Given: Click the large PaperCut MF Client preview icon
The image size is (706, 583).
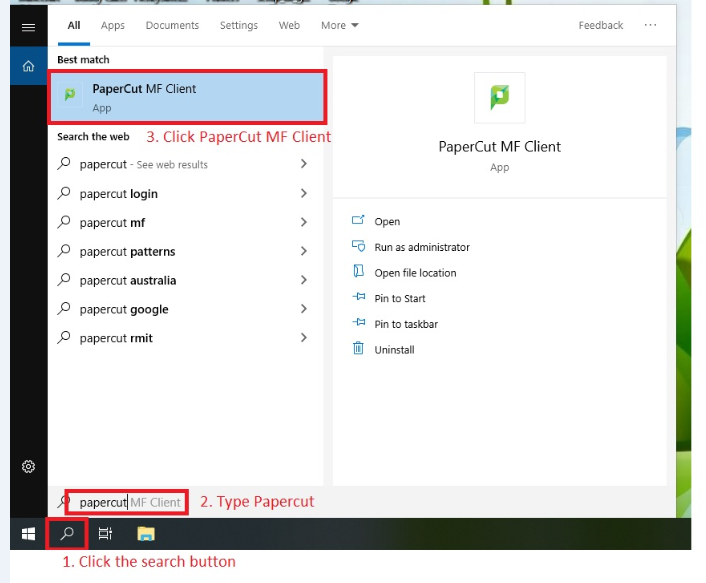Looking at the screenshot, I should tap(499, 97).
